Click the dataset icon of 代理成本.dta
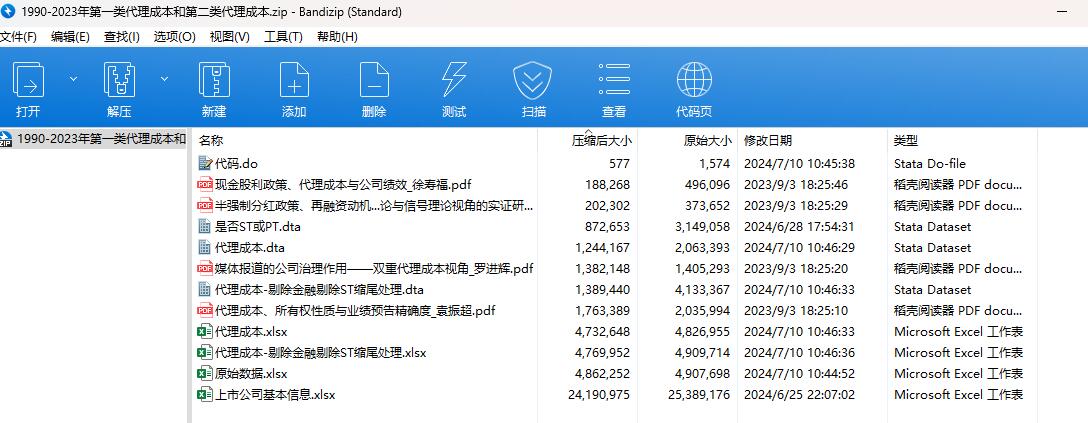Screen dimensions: 1088x423 tap(205, 248)
